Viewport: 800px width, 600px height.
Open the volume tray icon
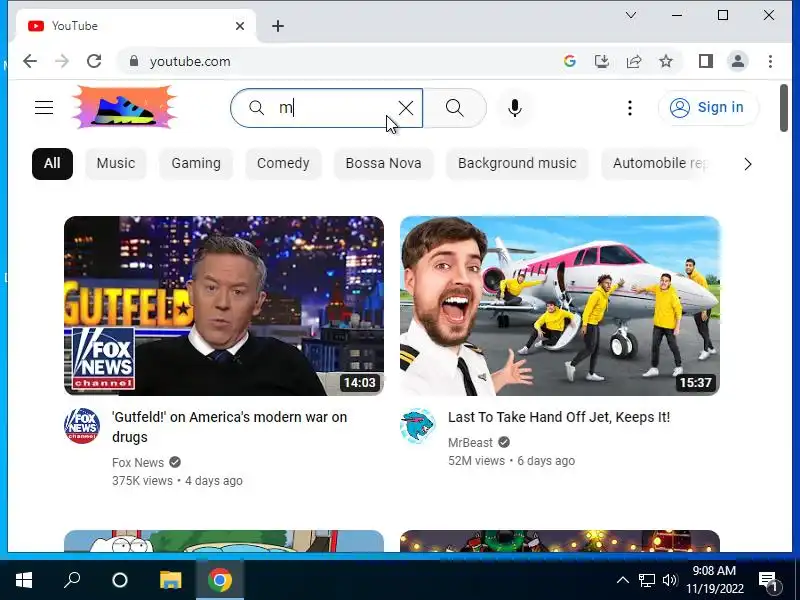pyautogui.click(x=669, y=580)
